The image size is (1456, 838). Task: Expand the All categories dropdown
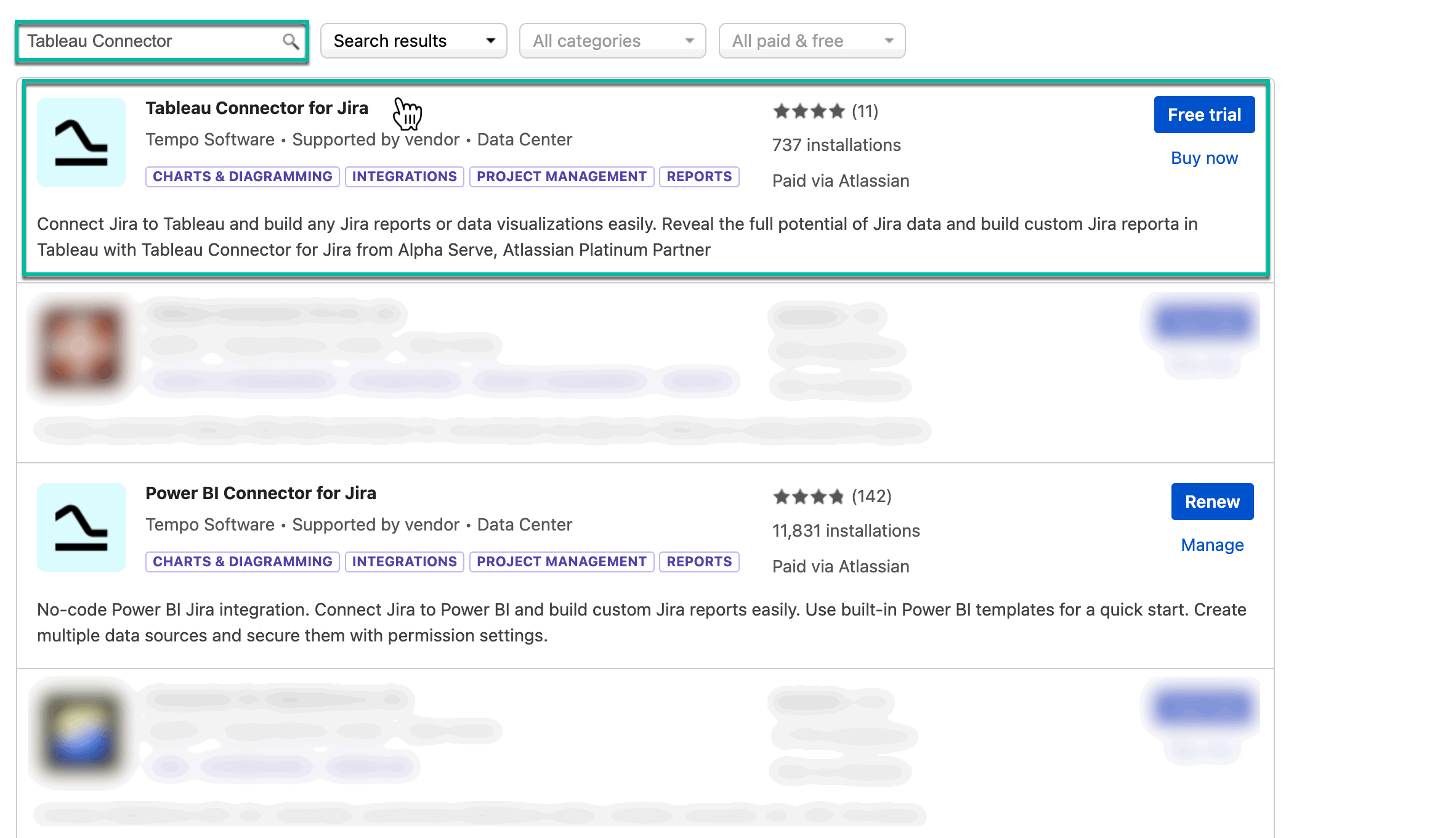pos(612,41)
